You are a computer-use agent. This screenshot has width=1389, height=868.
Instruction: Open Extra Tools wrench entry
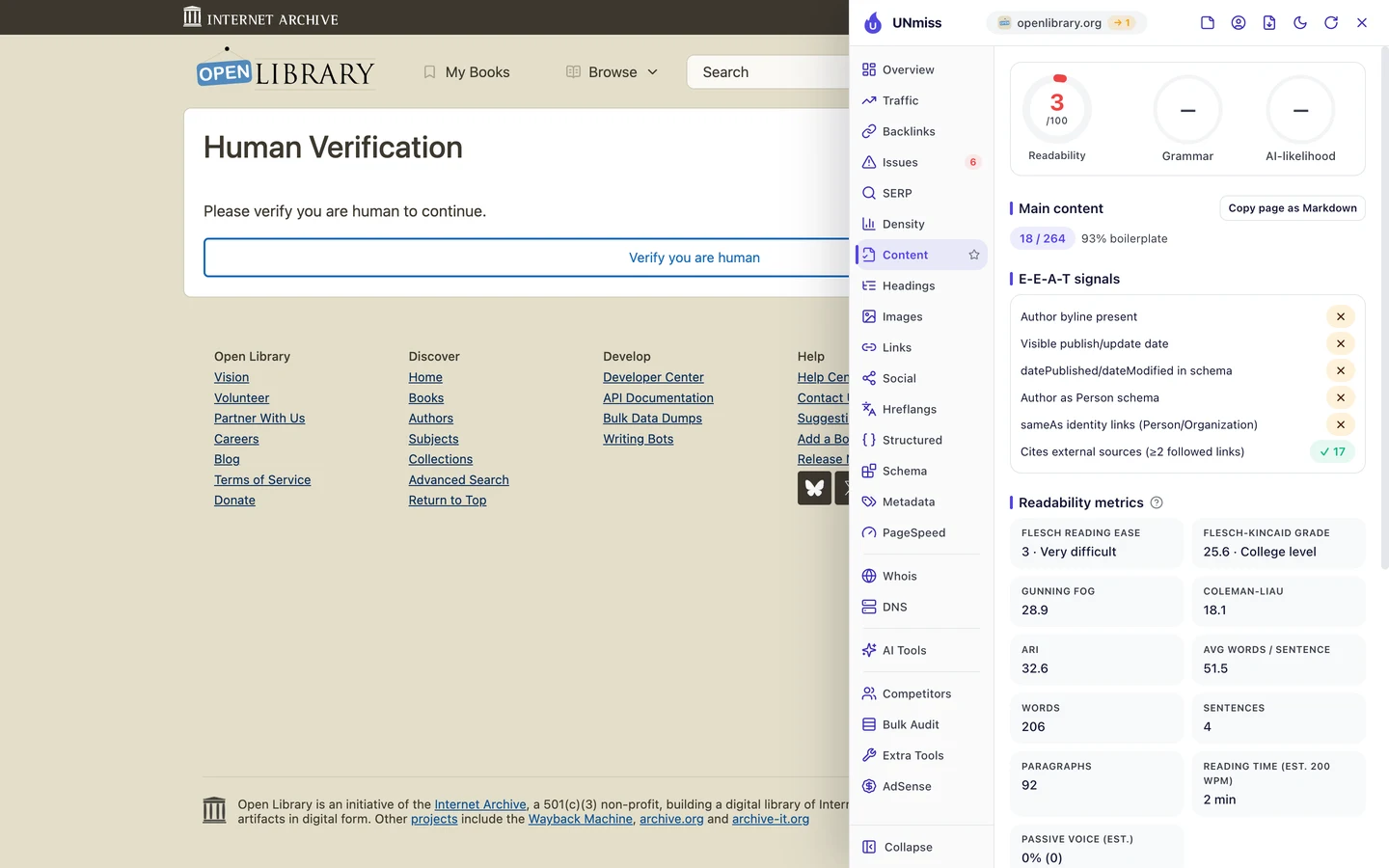[921, 755]
